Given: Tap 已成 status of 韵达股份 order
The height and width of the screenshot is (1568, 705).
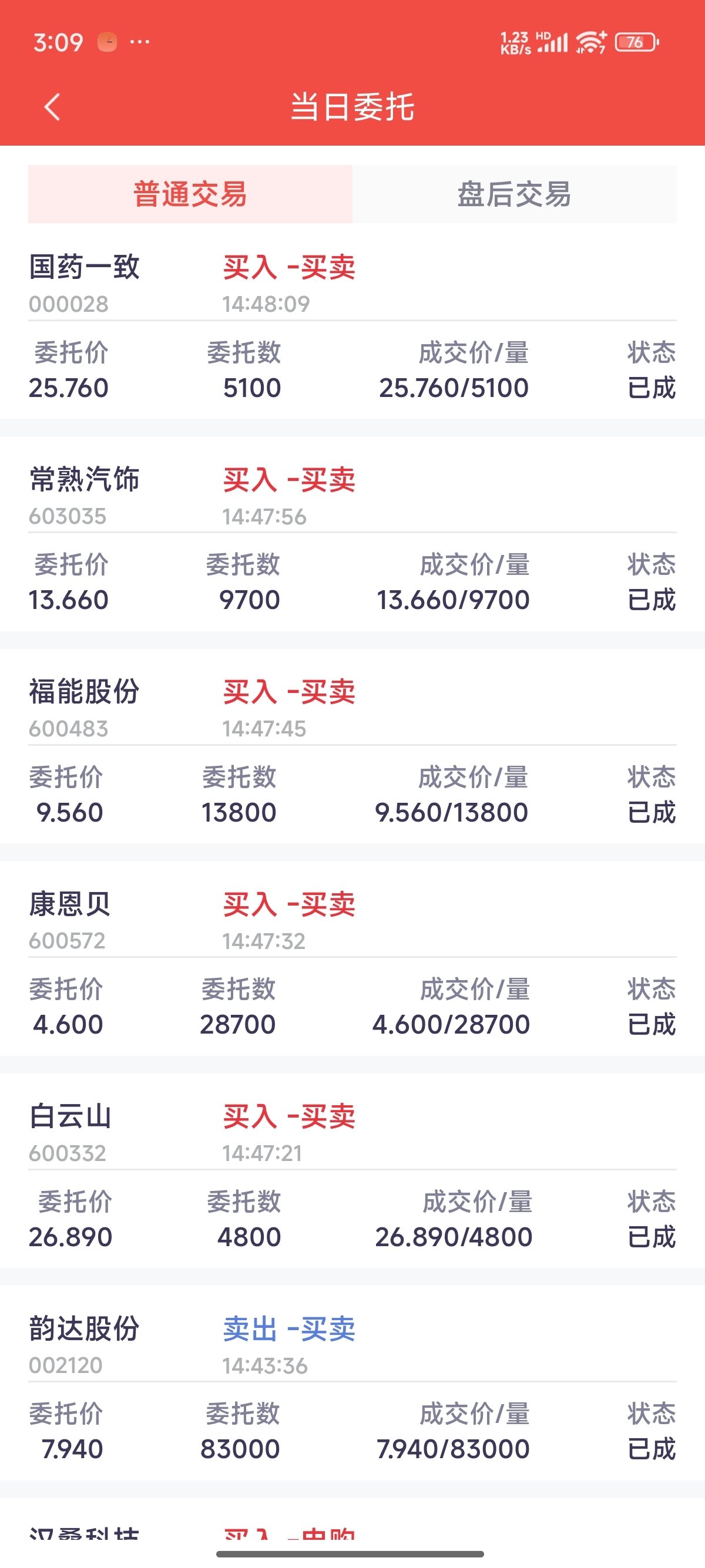Looking at the screenshot, I should (652, 1449).
